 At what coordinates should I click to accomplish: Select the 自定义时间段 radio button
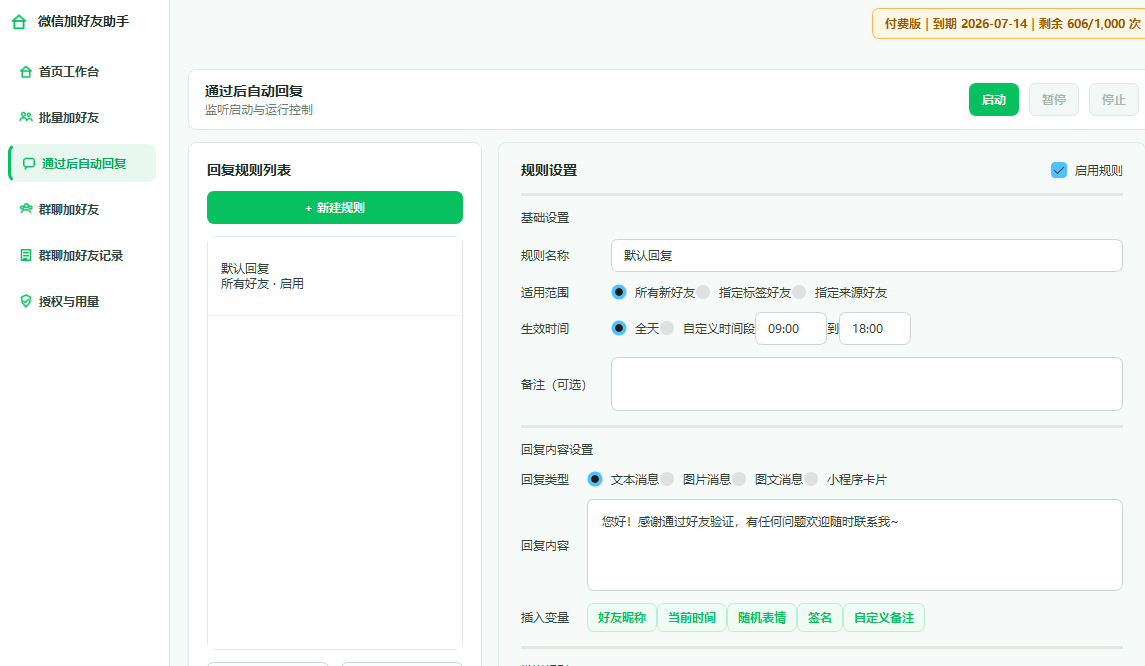click(x=667, y=328)
